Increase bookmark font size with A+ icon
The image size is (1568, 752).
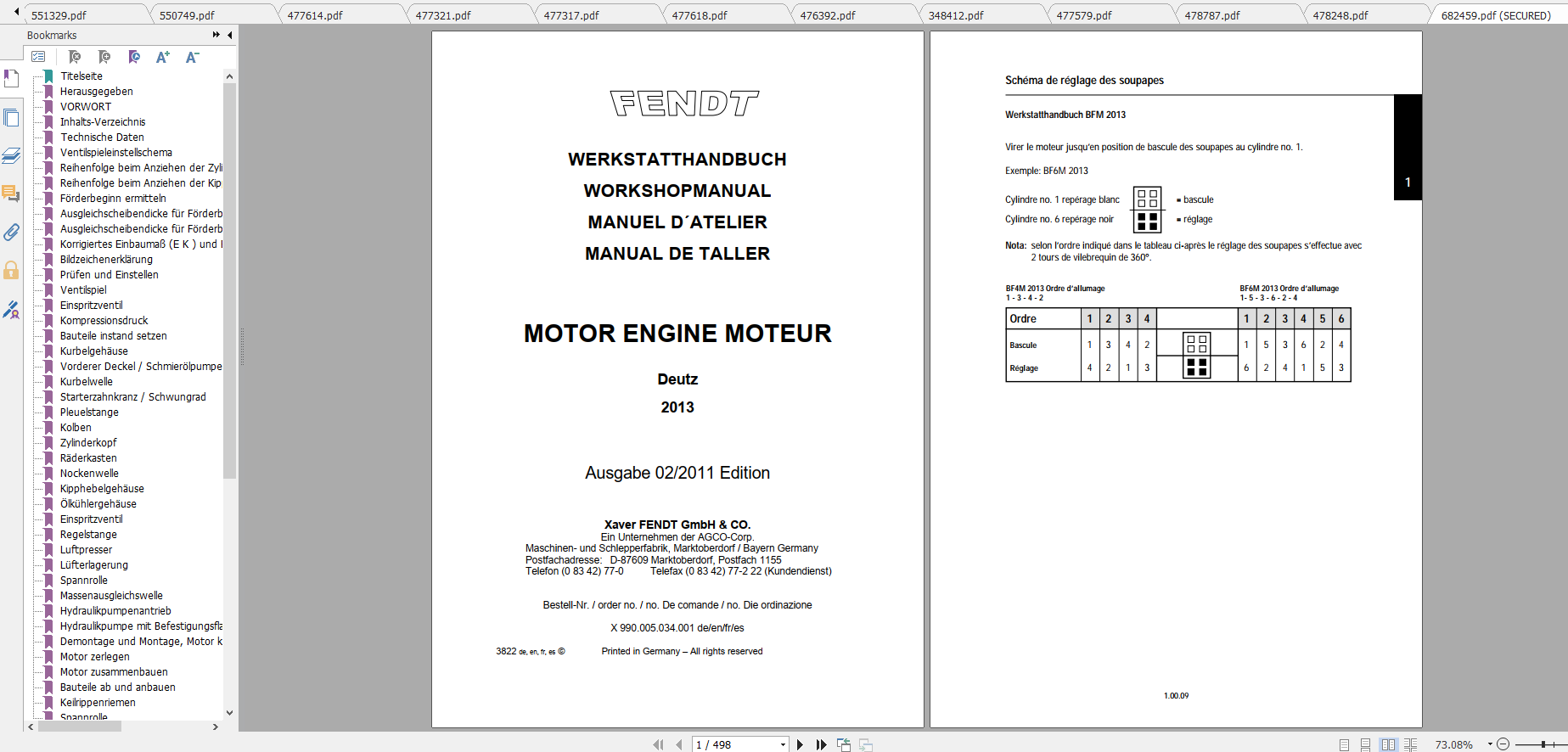coord(163,57)
